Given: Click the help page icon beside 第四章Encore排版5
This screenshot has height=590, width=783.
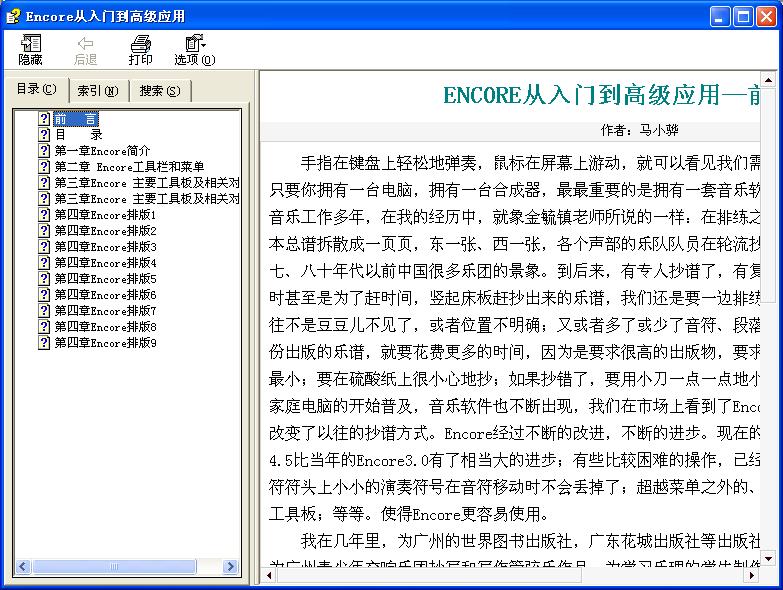Looking at the screenshot, I should tap(44, 279).
